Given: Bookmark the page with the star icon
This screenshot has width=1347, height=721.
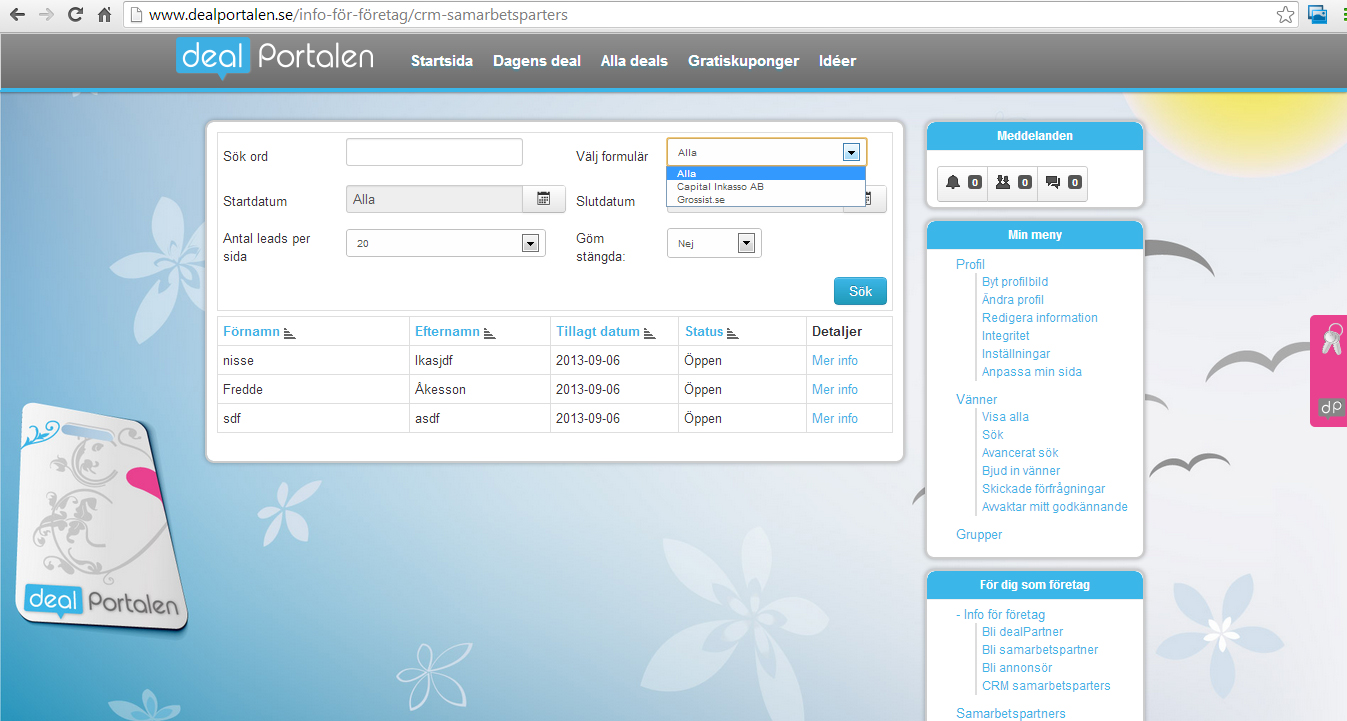Looking at the screenshot, I should (x=1285, y=14).
